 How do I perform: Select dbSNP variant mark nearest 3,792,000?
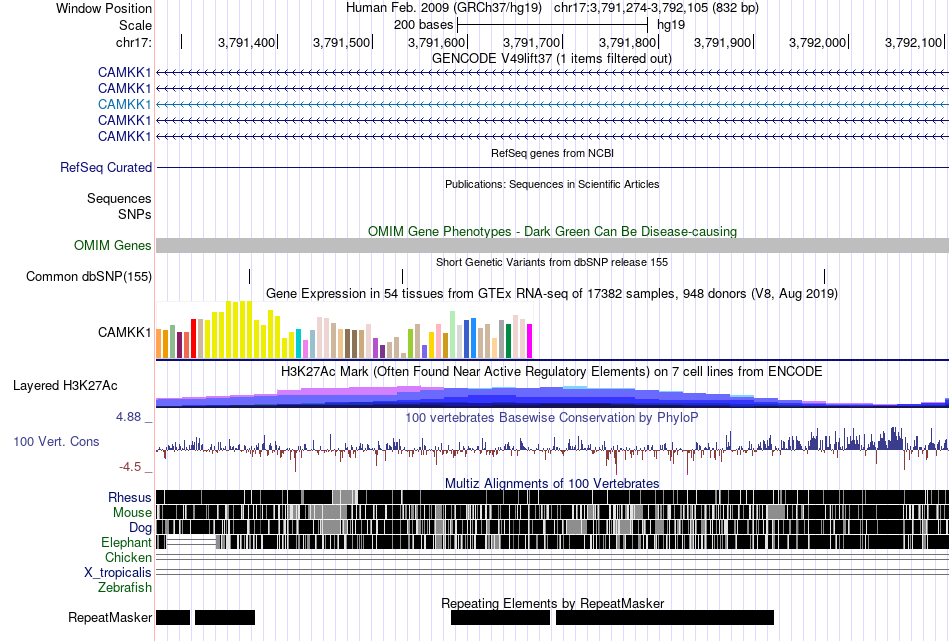click(825, 277)
